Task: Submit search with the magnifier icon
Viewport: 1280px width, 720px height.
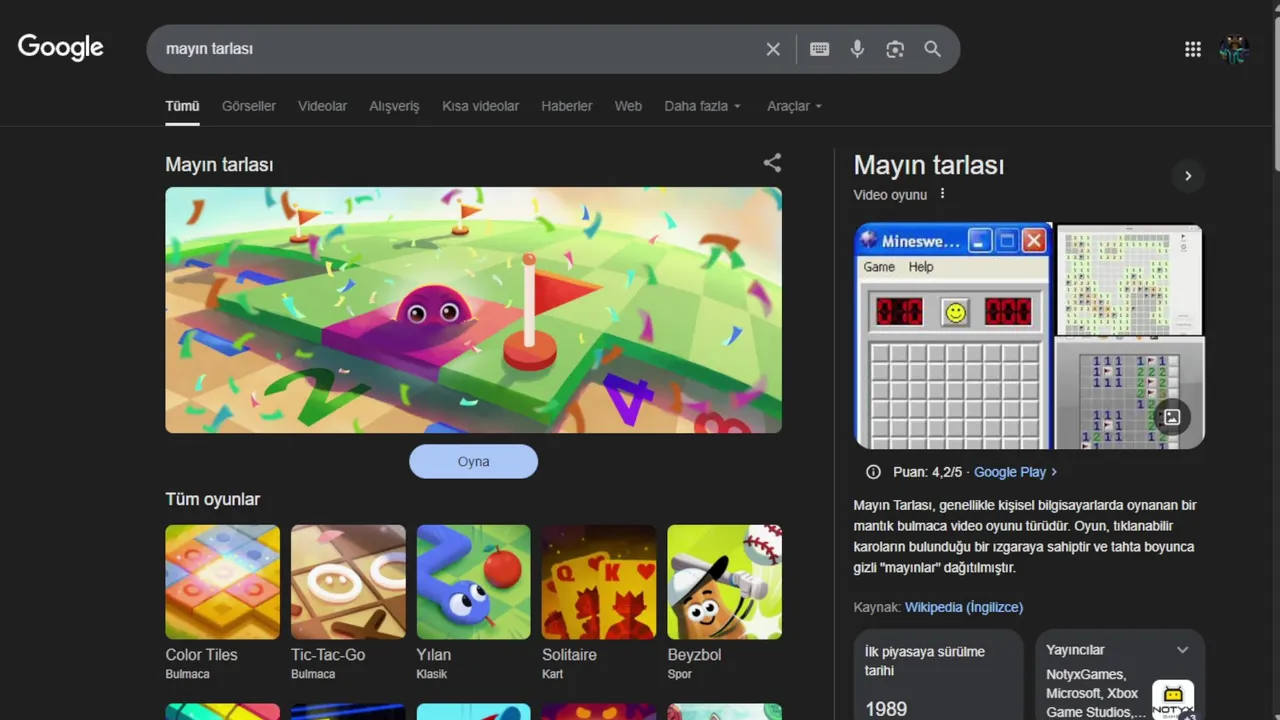Action: coord(933,49)
